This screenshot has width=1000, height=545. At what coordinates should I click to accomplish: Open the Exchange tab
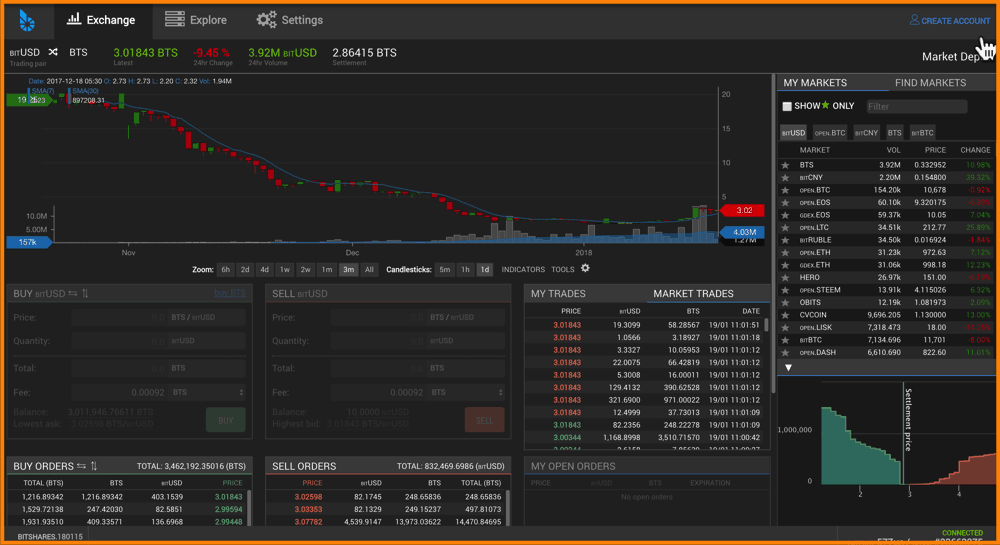(101, 20)
